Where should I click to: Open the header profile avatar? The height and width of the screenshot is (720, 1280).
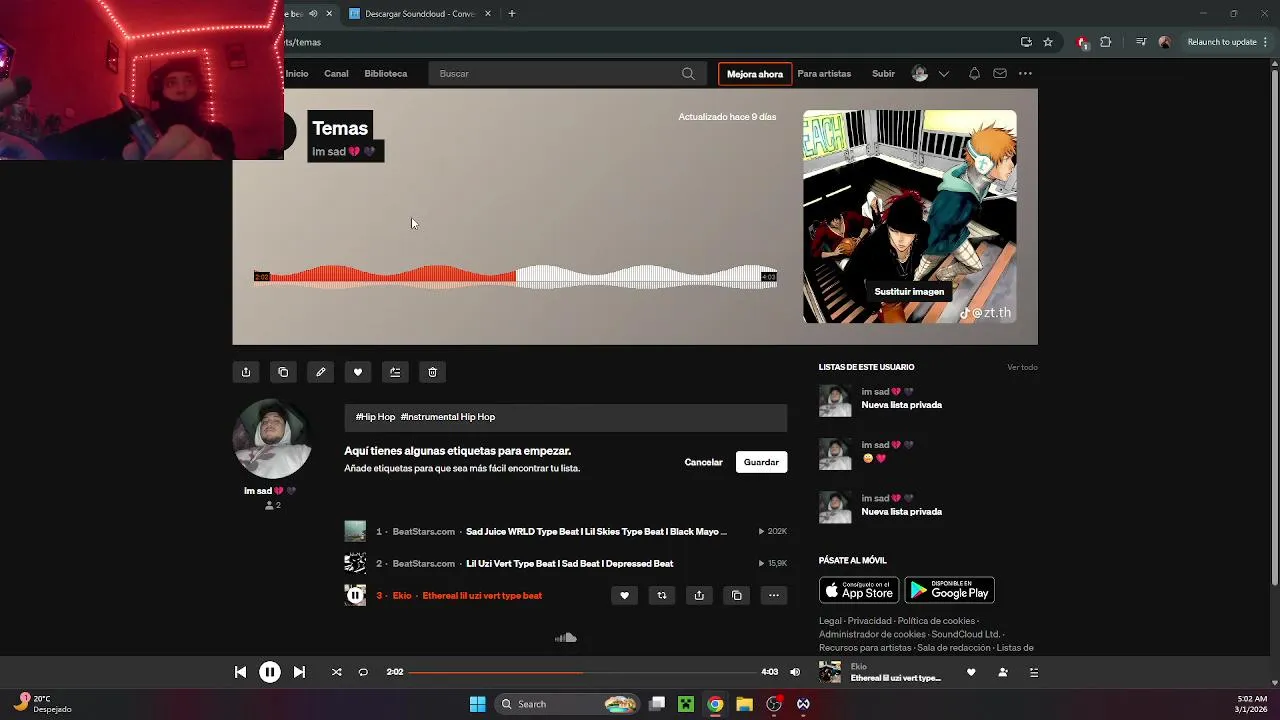920,74
